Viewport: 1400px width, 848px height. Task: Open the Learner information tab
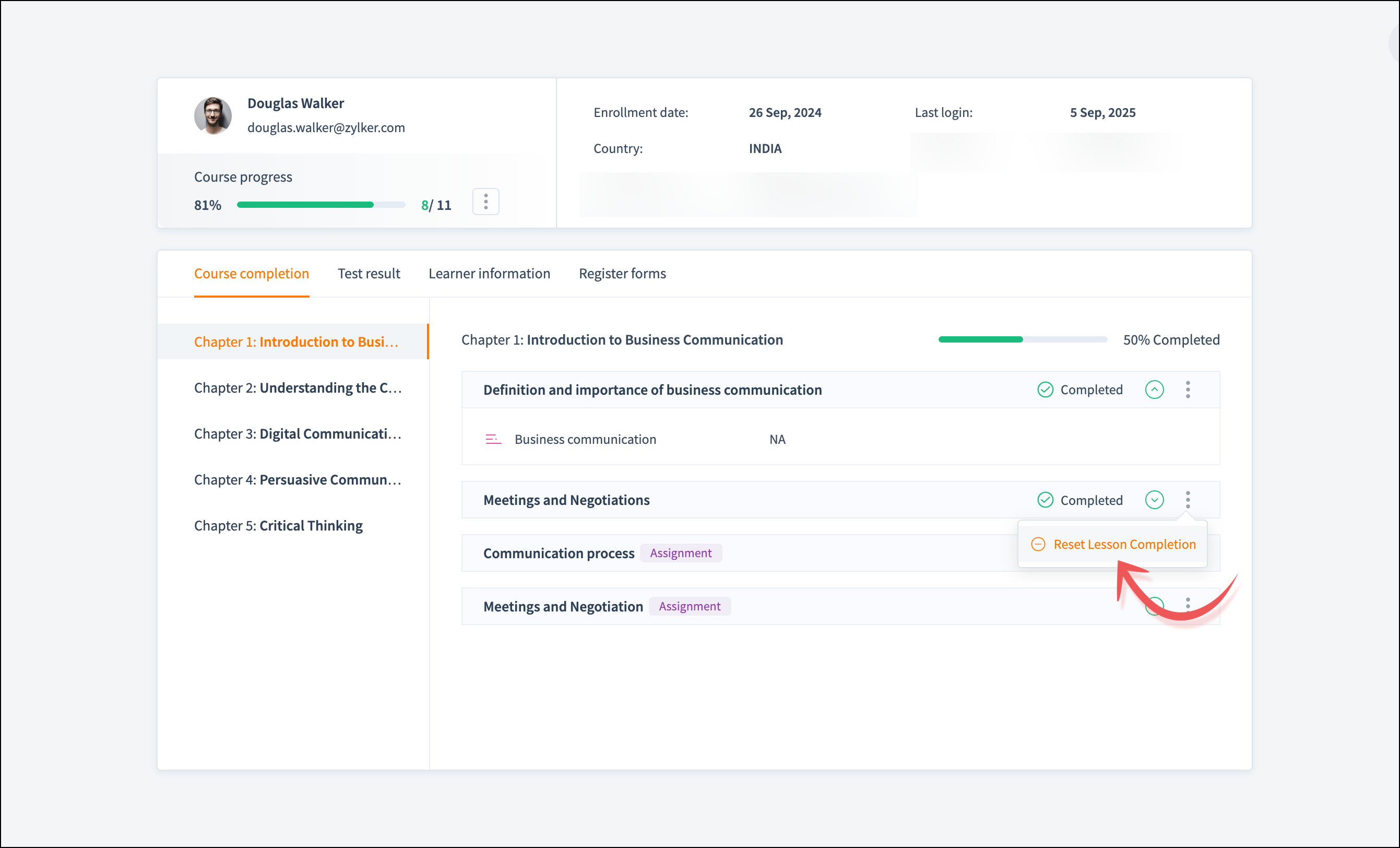[x=489, y=274]
